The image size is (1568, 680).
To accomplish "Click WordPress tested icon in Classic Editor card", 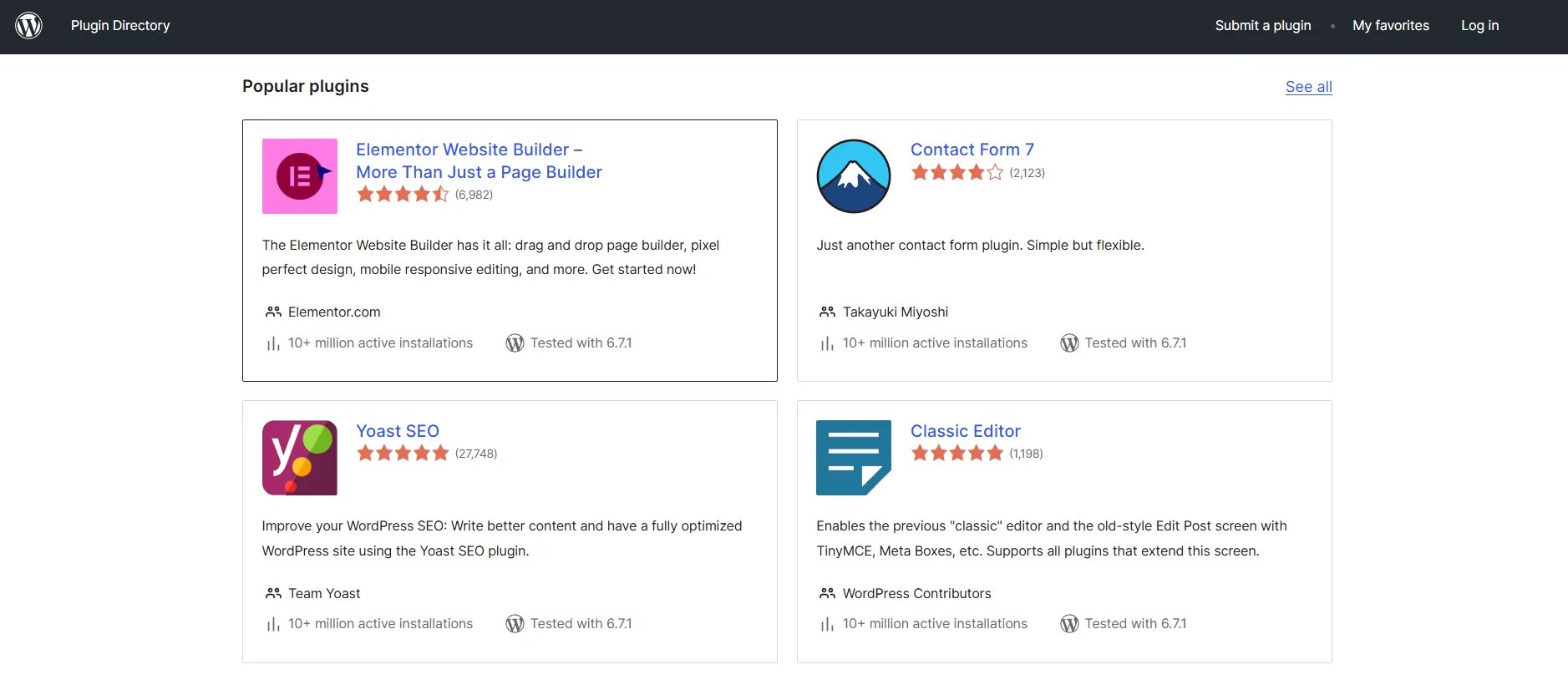I will pyautogui.click(x=1069, y=624).
